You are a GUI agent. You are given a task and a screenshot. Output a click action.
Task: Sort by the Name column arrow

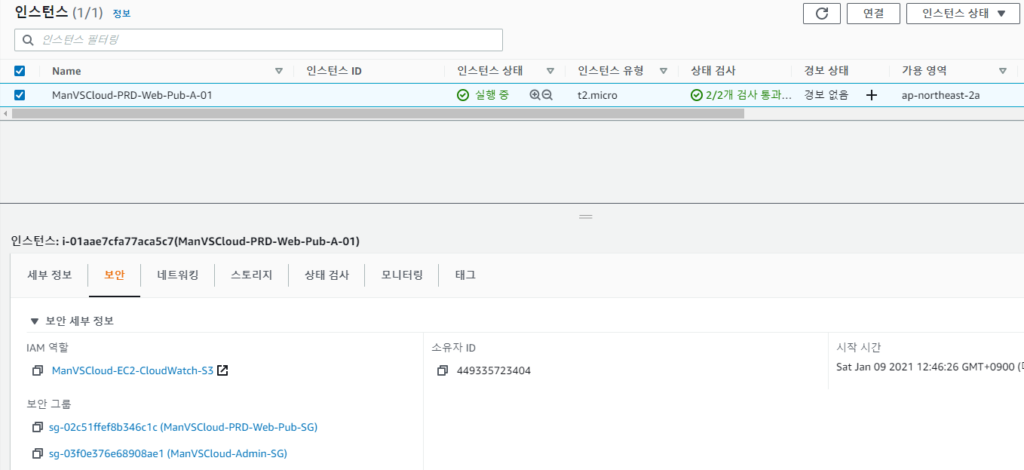tap(279, 71)
